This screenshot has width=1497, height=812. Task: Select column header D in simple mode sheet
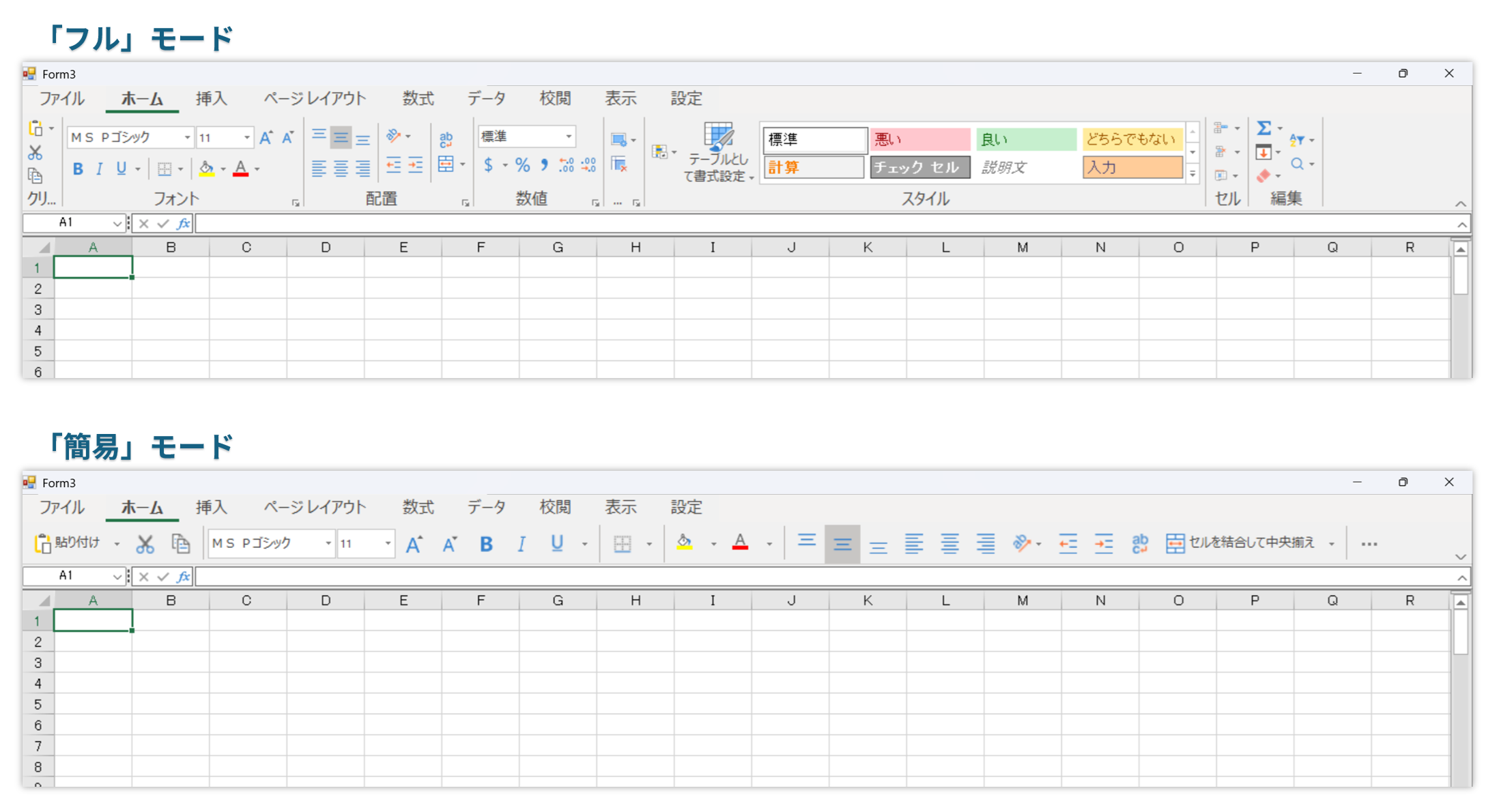pyautogui.click(x=326, y=600)
